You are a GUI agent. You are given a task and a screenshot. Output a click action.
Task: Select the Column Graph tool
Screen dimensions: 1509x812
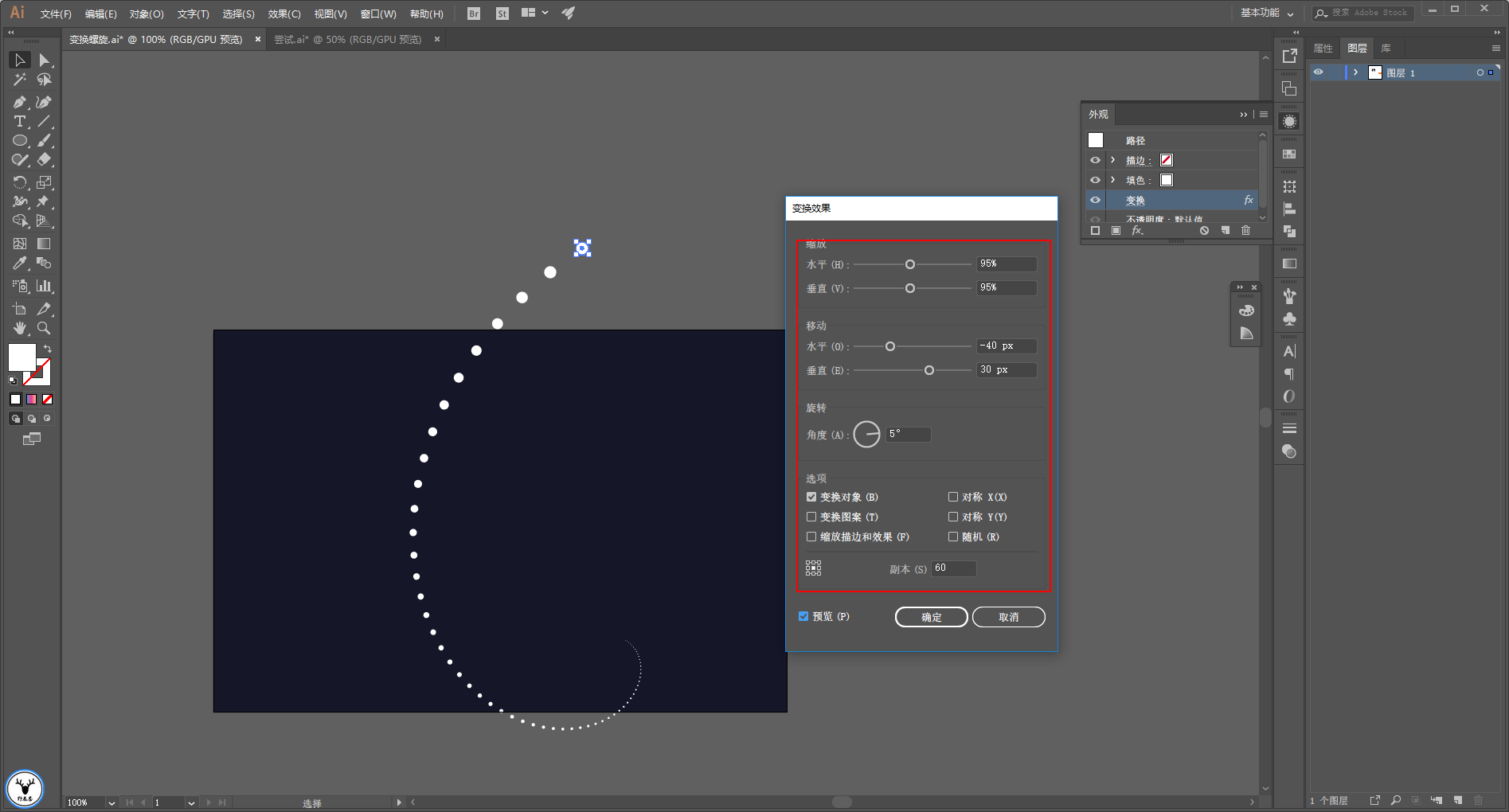(x=44, y=286)
